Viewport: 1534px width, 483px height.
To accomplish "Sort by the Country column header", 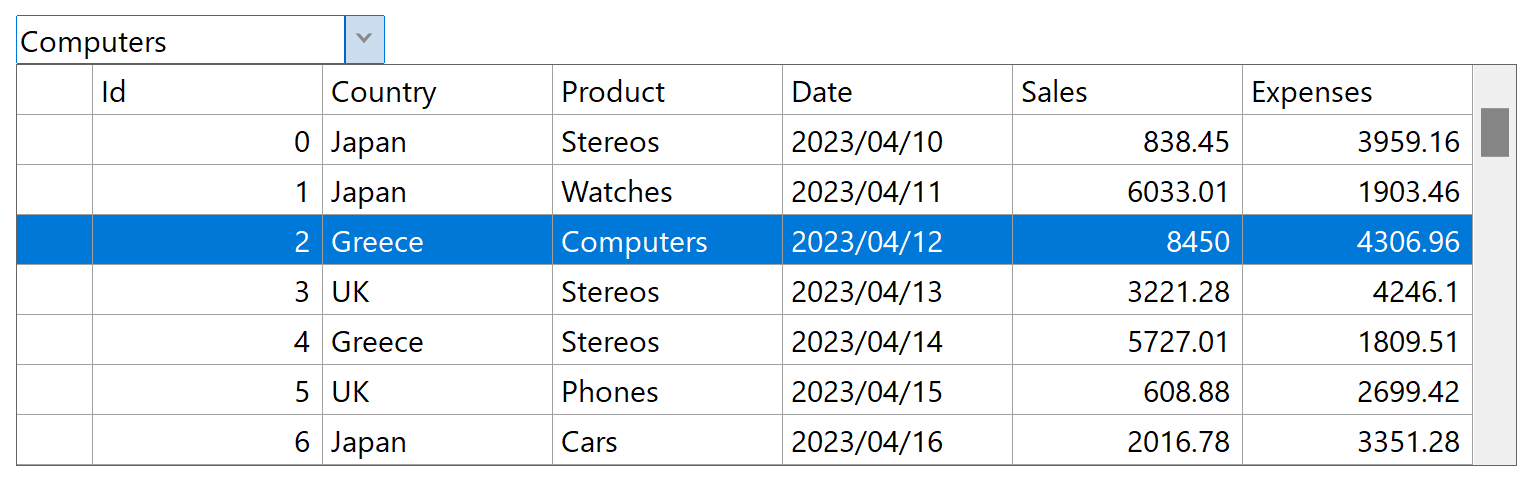I will 437,91.
